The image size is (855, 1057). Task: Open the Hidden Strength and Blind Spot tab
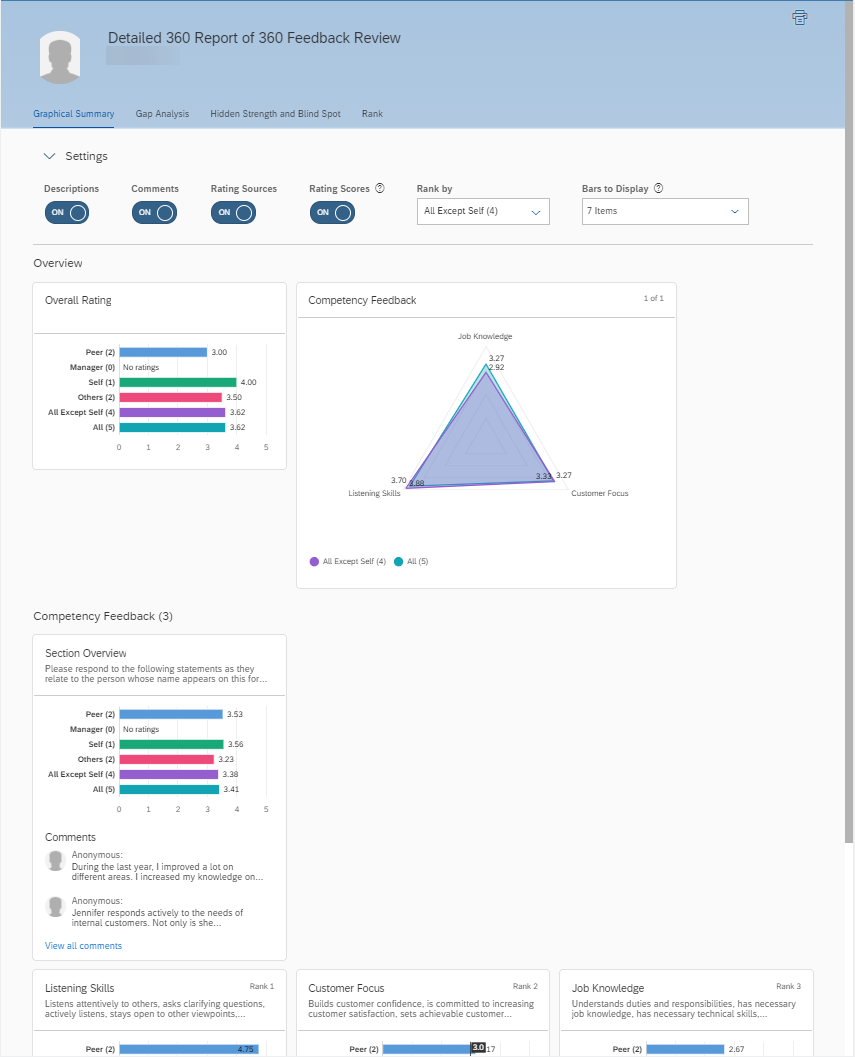[x=275, y=113]
